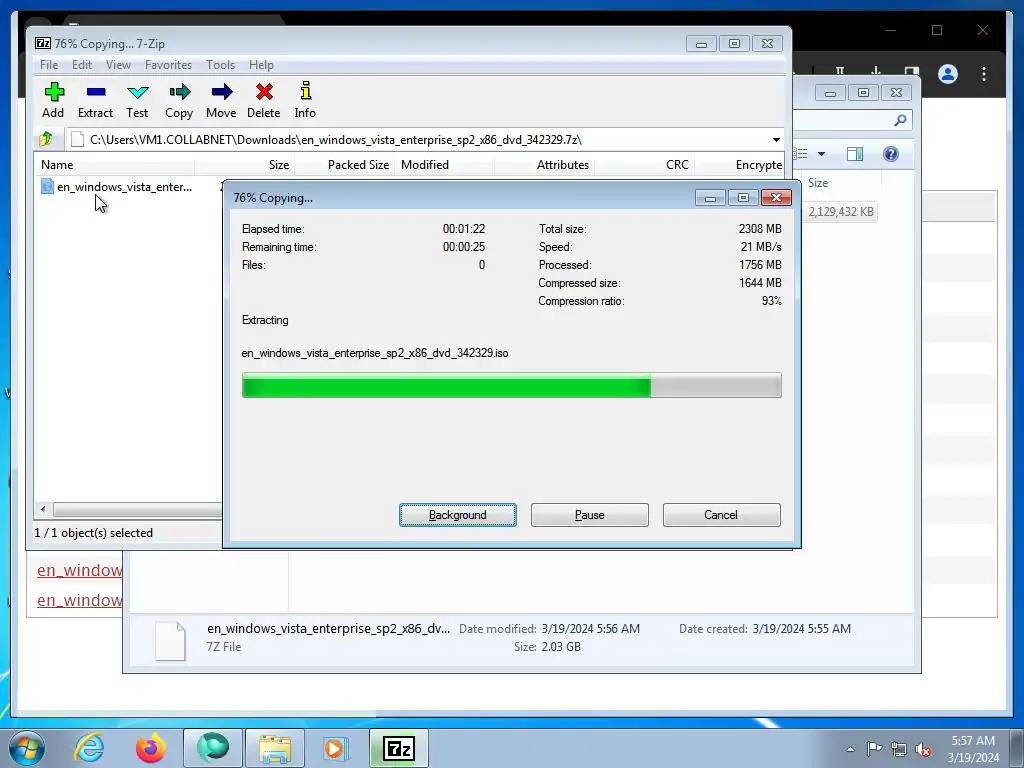Maximize the 76% Copying dialog
Viewport: 1024px width, 768px height.
click(743, 197)
